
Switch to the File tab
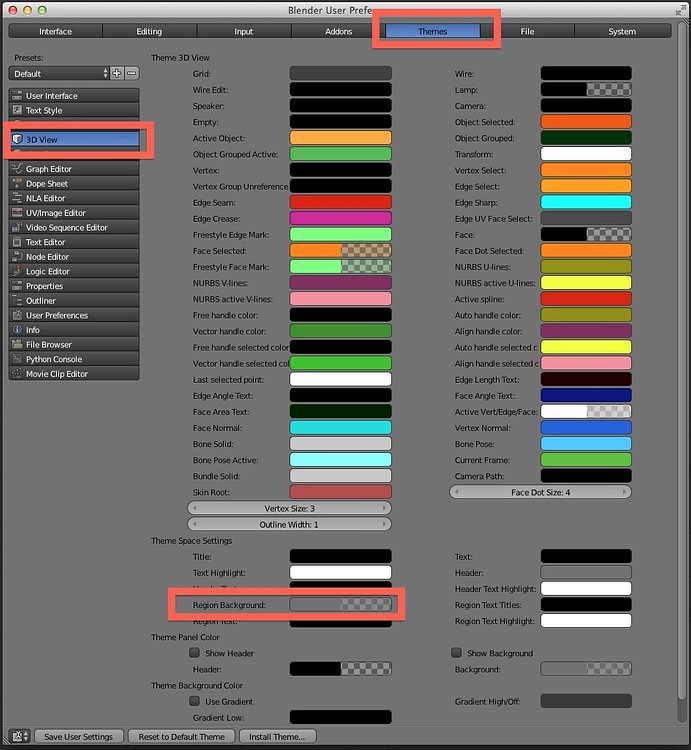pos(527,31)
